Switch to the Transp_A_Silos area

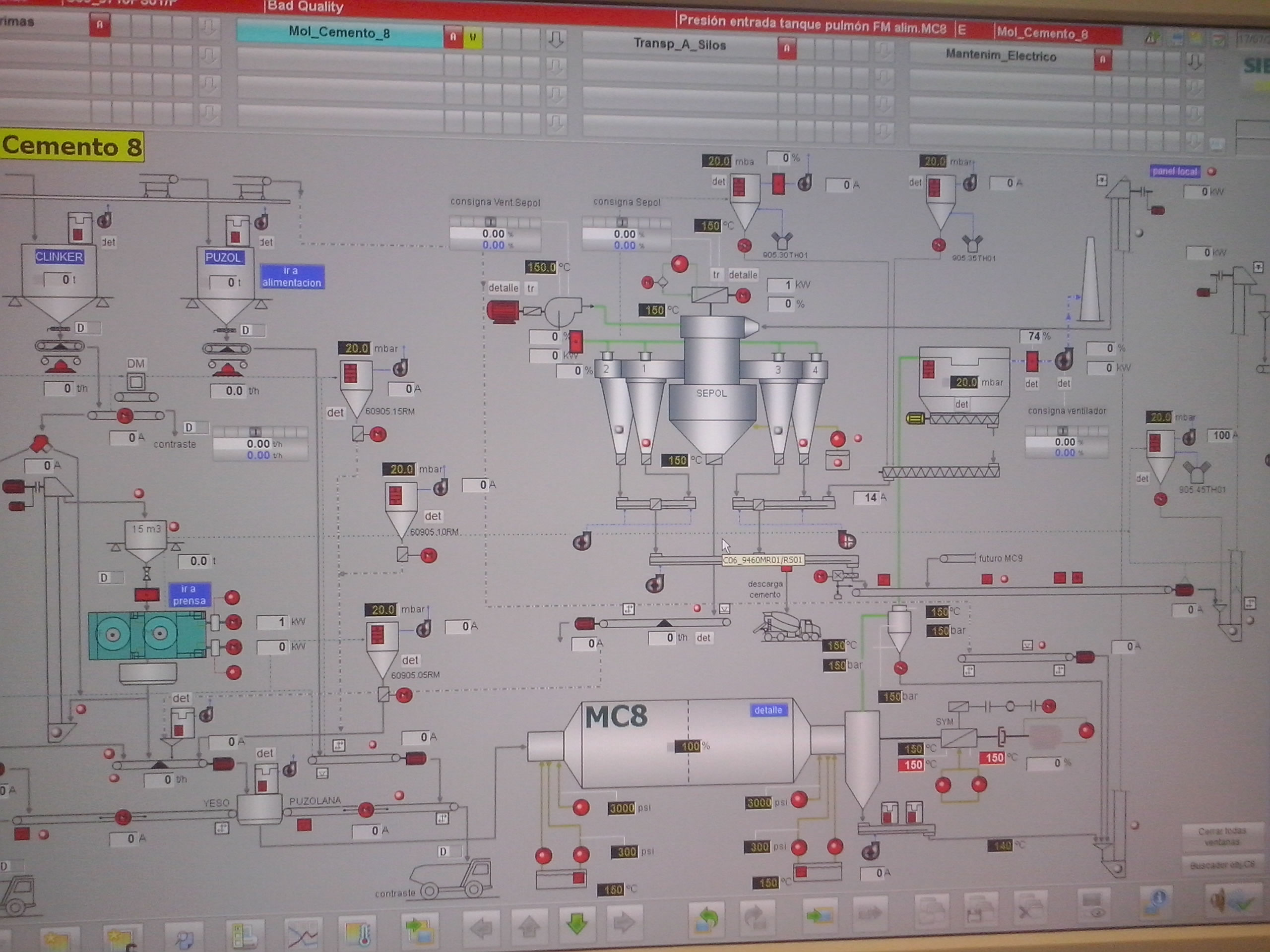click(x=679, y=45)
